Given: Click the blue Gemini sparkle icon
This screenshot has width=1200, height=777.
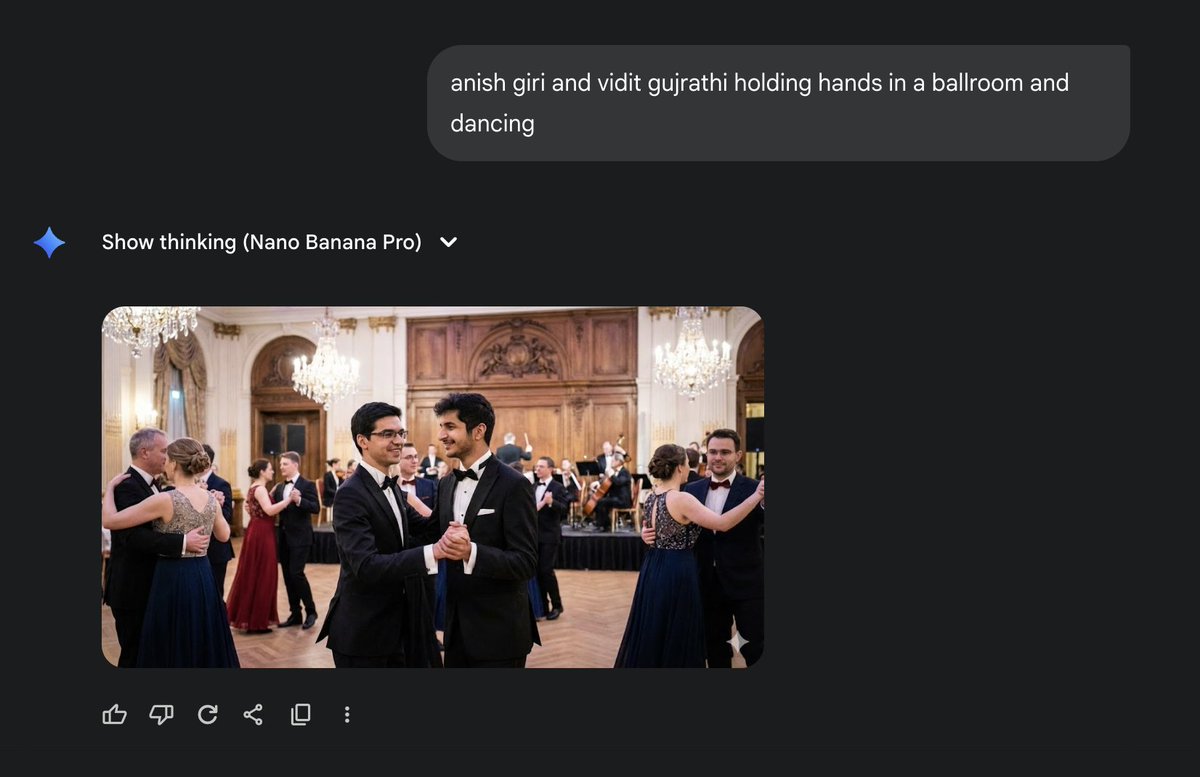Looking at the screenshot, I should (x=49, y=242).
